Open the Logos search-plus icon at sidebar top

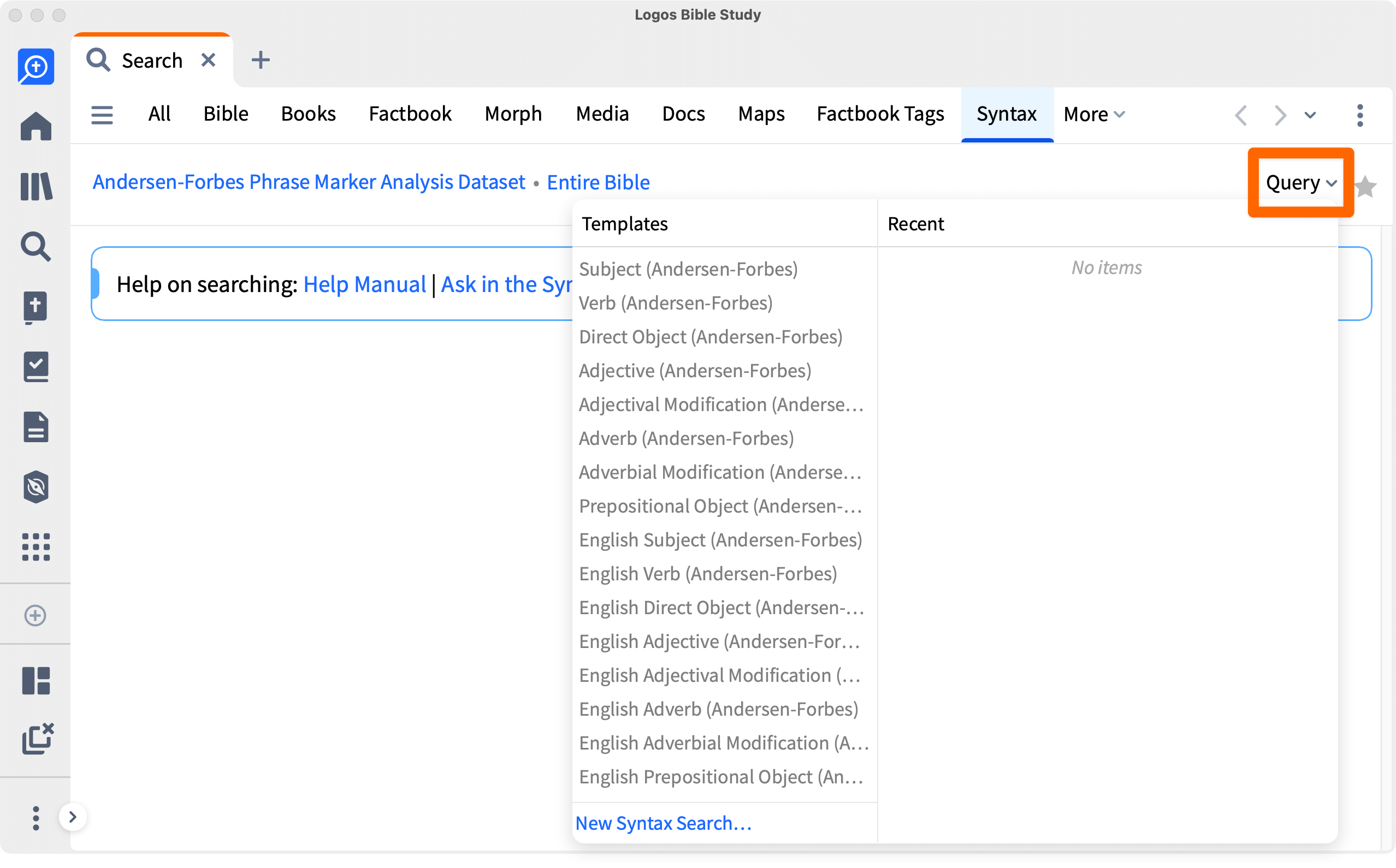36,66
